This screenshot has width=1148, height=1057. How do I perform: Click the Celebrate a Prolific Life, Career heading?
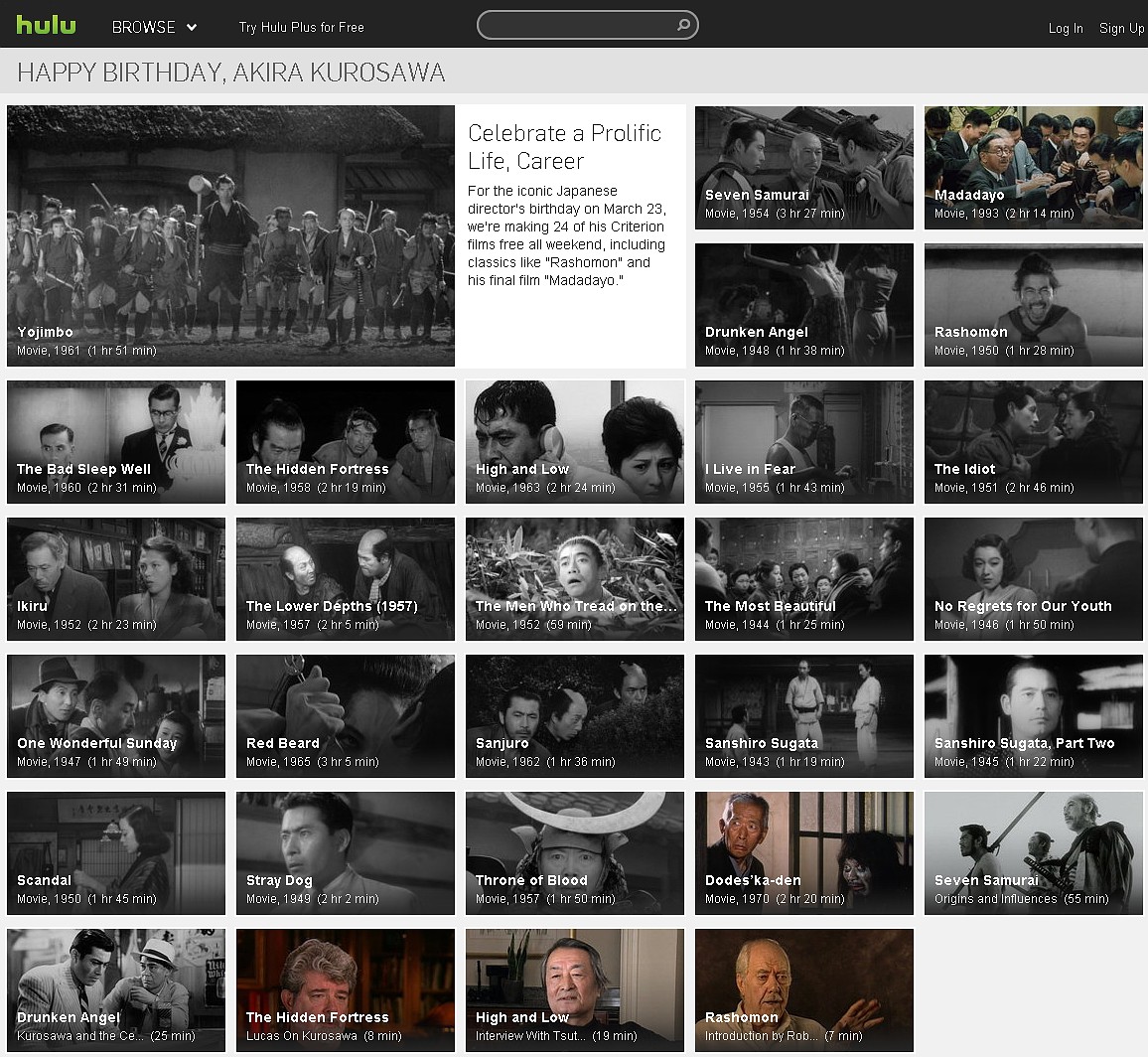[564, 146]
